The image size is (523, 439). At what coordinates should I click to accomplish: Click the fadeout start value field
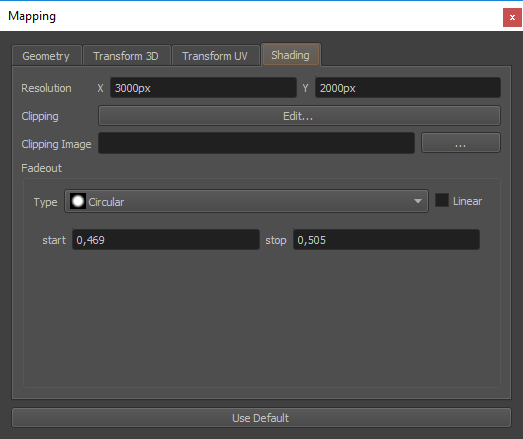click(166, 240)
